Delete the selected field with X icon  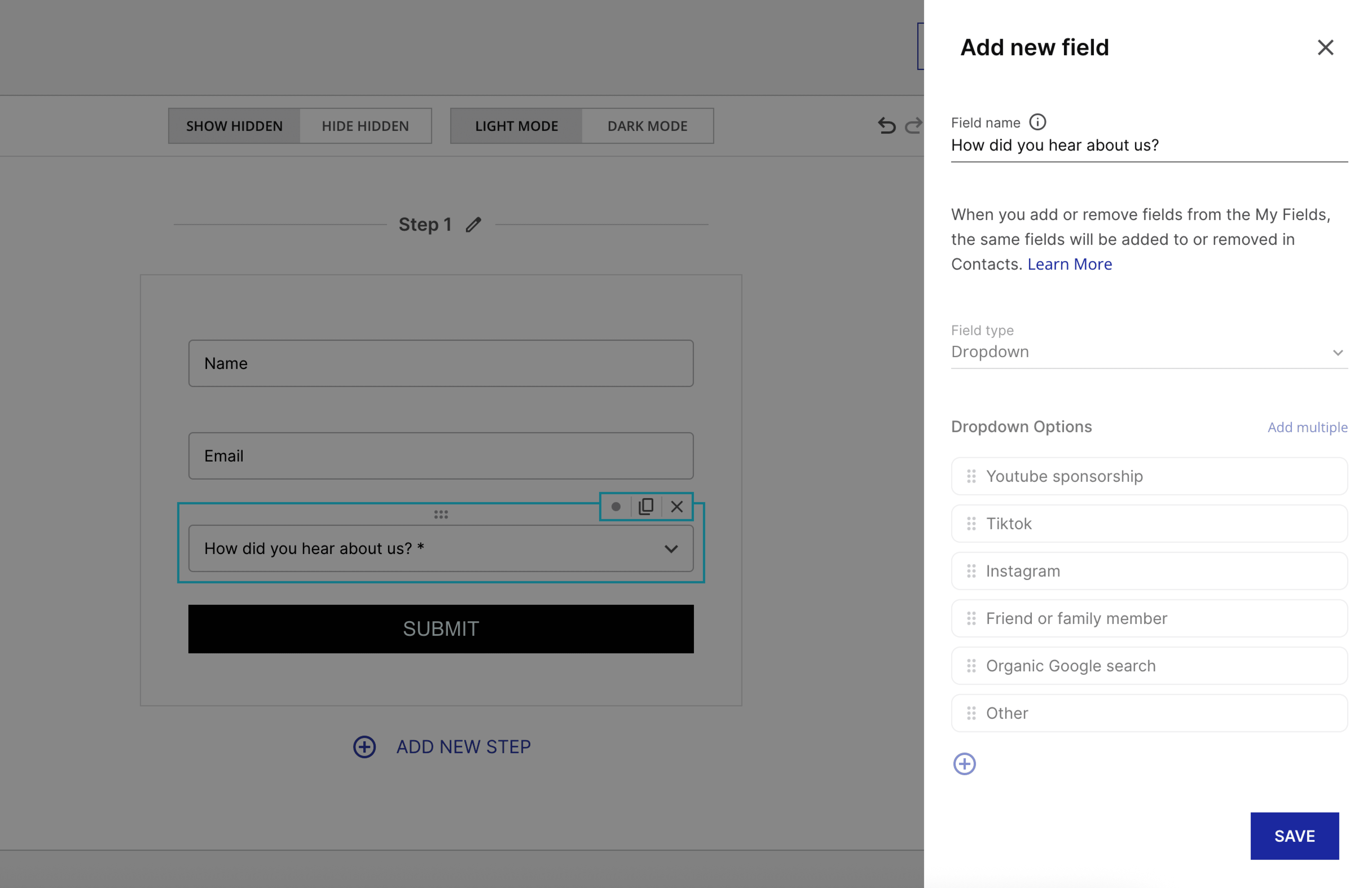pos(677,506)
